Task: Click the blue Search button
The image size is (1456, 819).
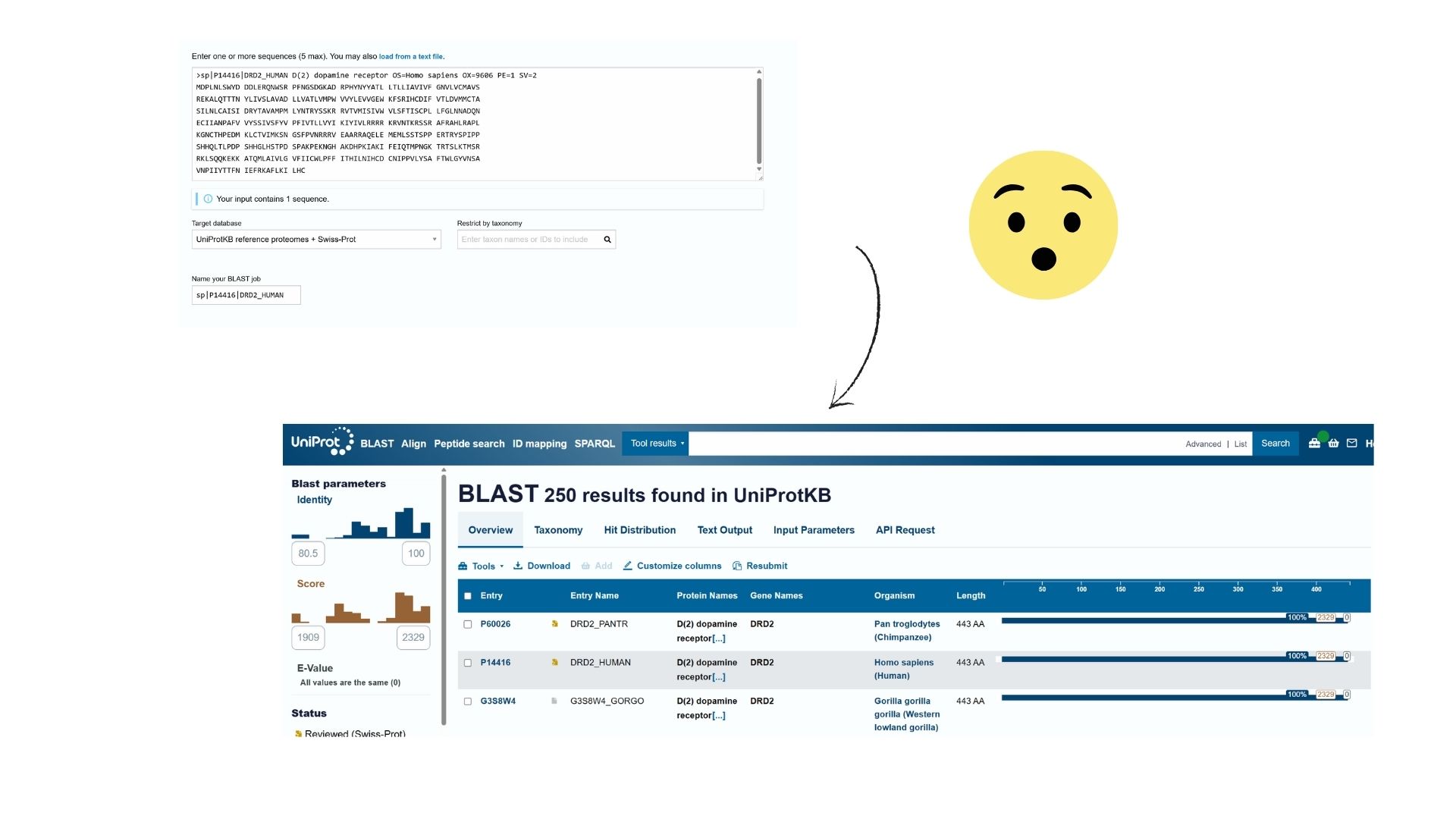Action: pos(1276,444)
